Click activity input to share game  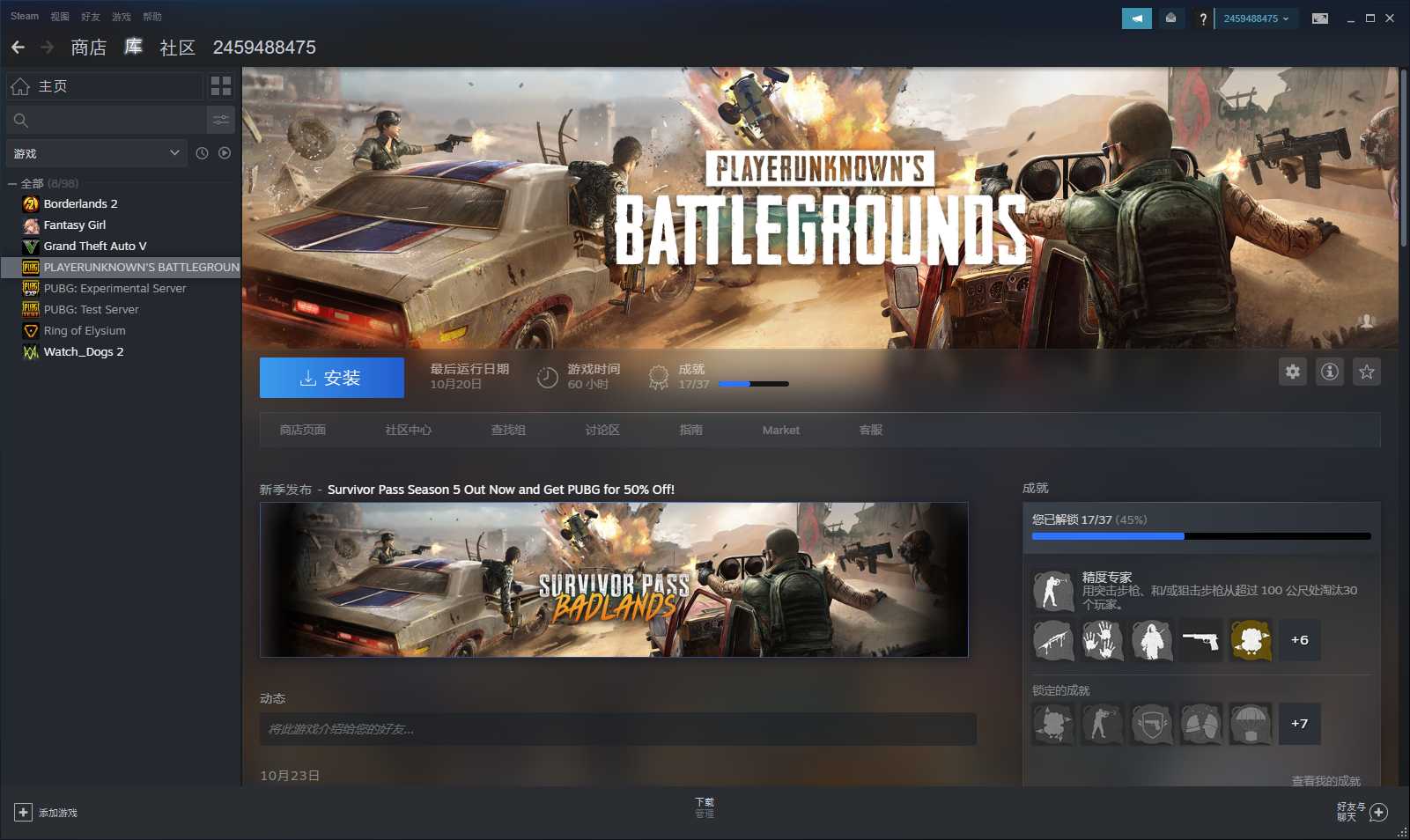[x=618, y=729]
